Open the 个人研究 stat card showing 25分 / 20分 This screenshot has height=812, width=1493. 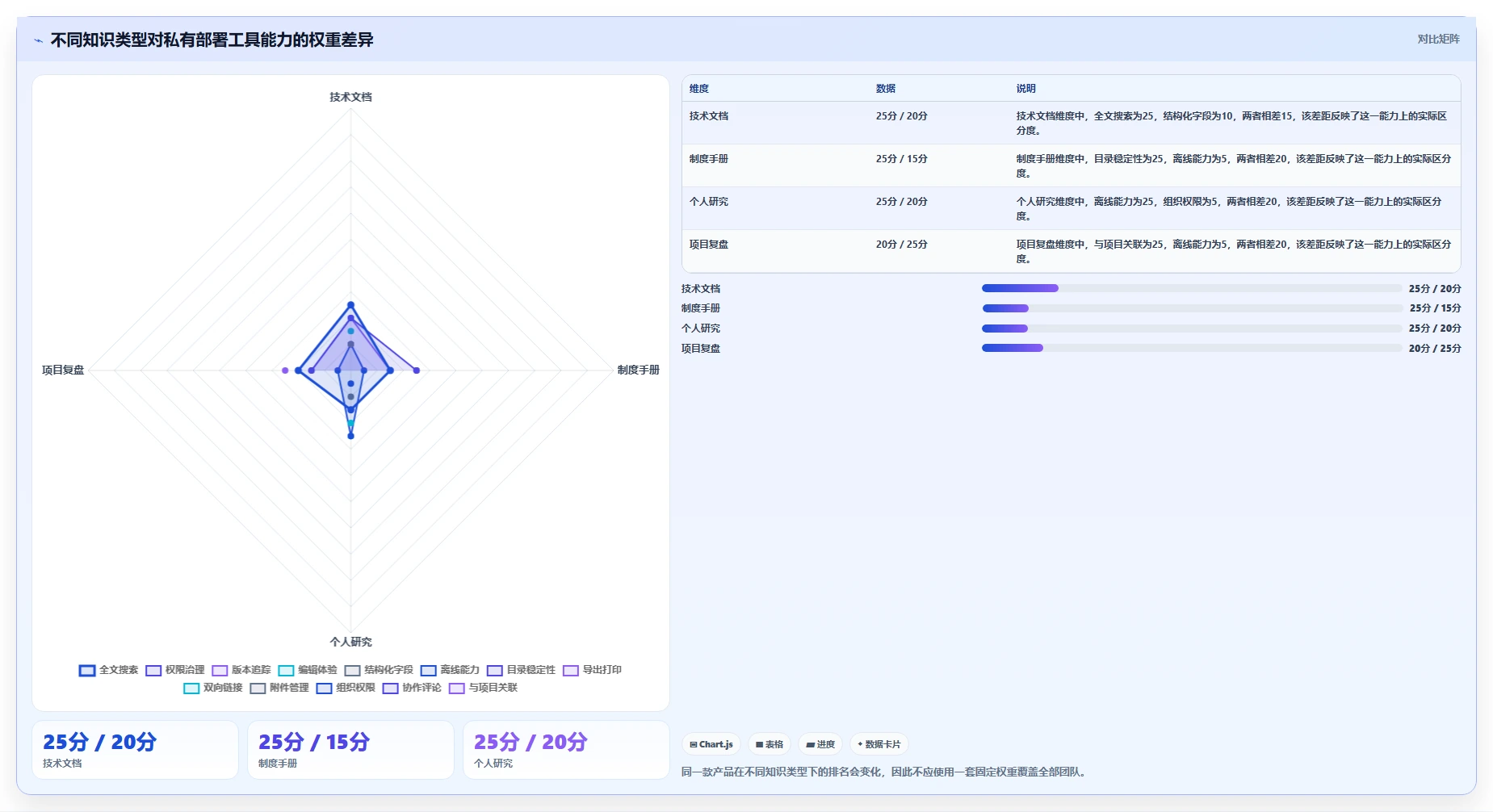[x=566, y=750]
